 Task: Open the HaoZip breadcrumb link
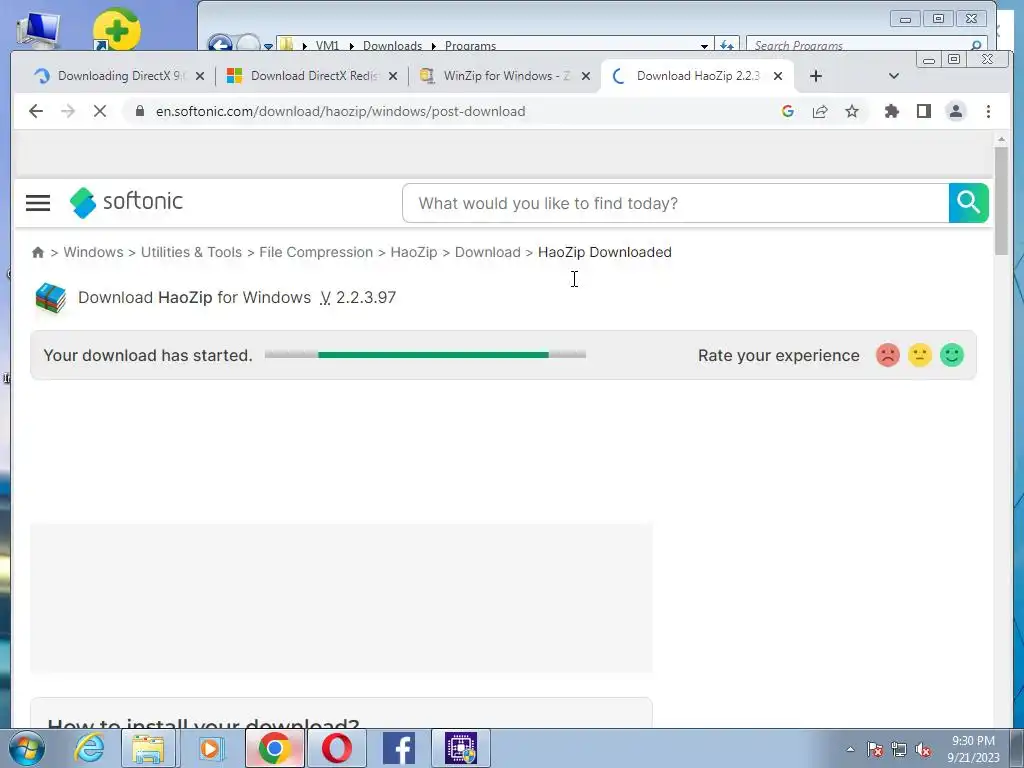point(414,252)
